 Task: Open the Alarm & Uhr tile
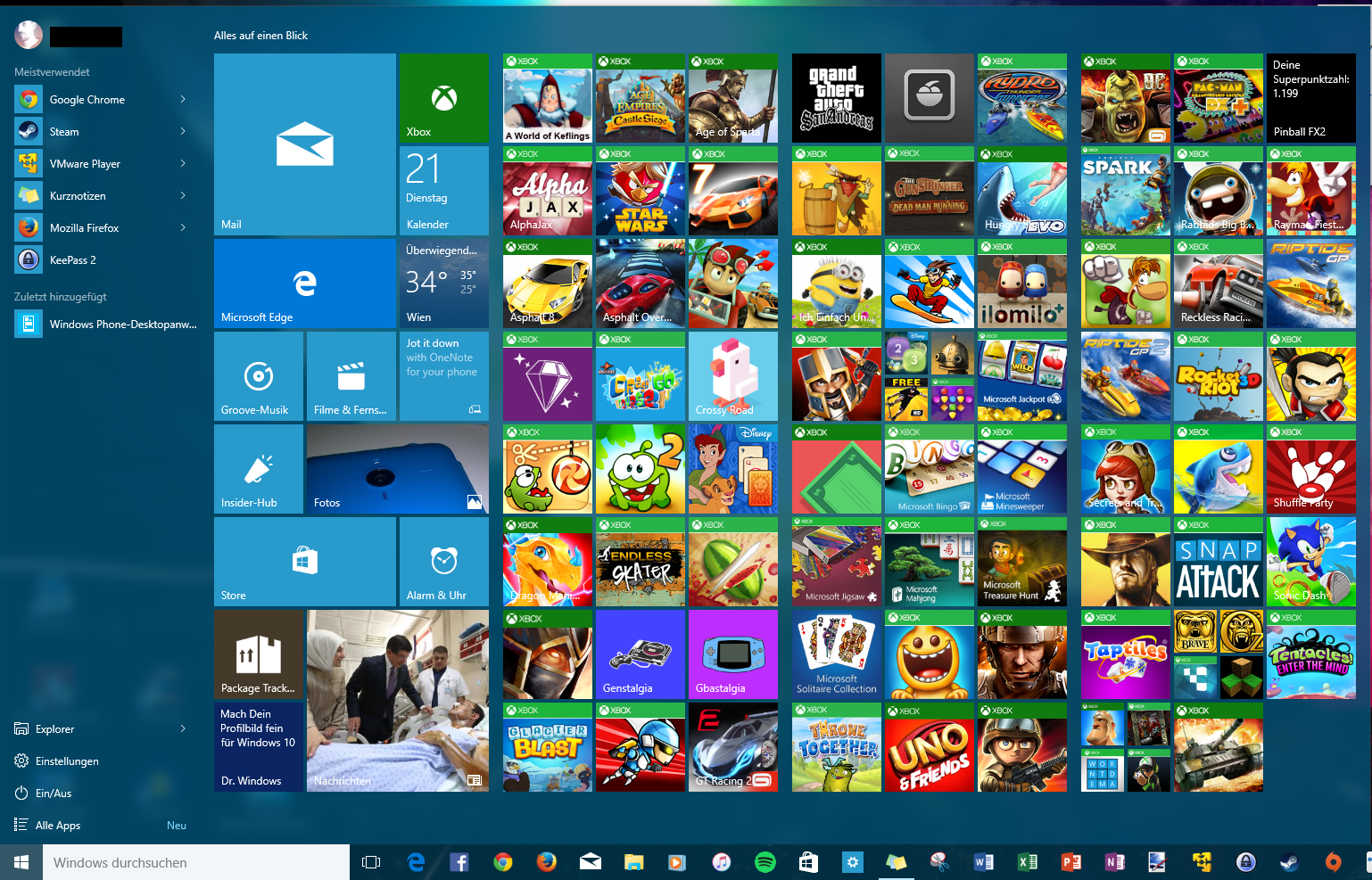point(444,562)
